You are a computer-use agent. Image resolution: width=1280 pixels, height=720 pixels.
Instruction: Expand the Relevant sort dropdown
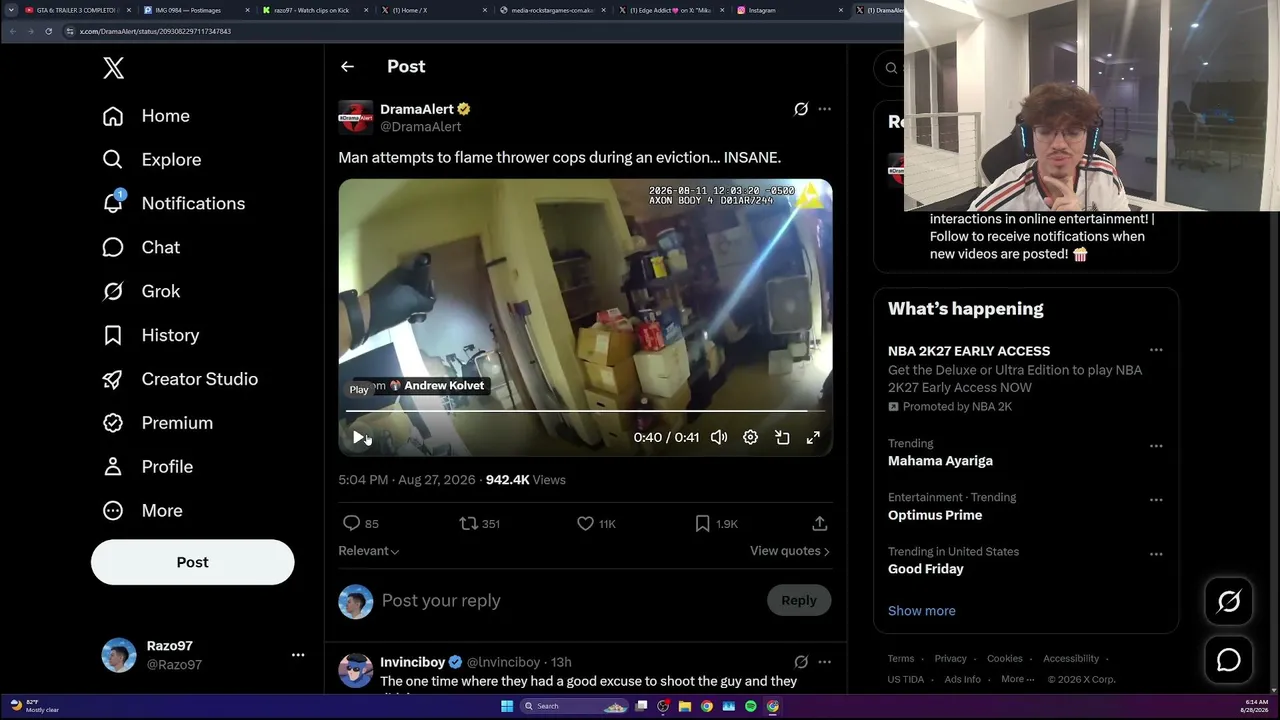click(369, 551)
